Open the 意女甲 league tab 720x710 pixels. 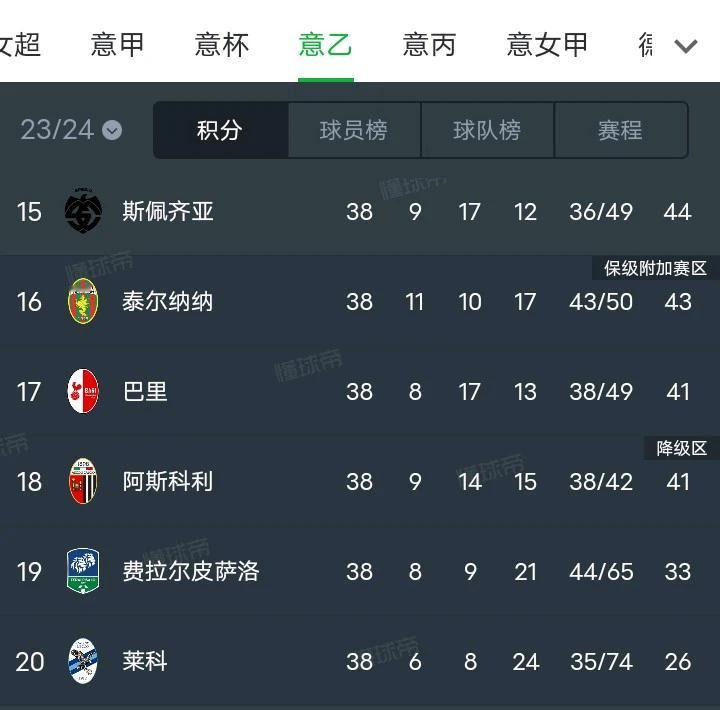pos(547,45)
